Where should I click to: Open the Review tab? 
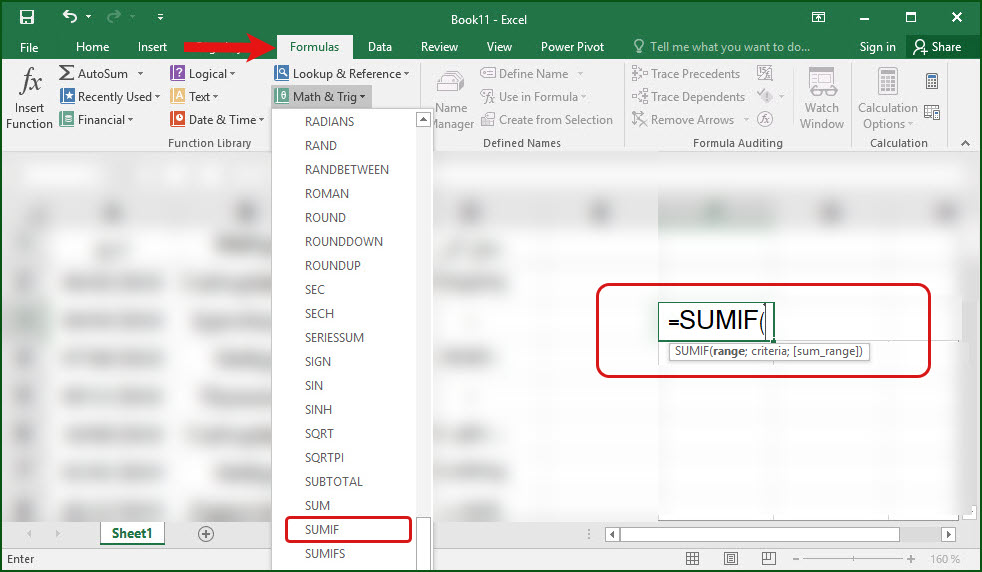[439, 47]
